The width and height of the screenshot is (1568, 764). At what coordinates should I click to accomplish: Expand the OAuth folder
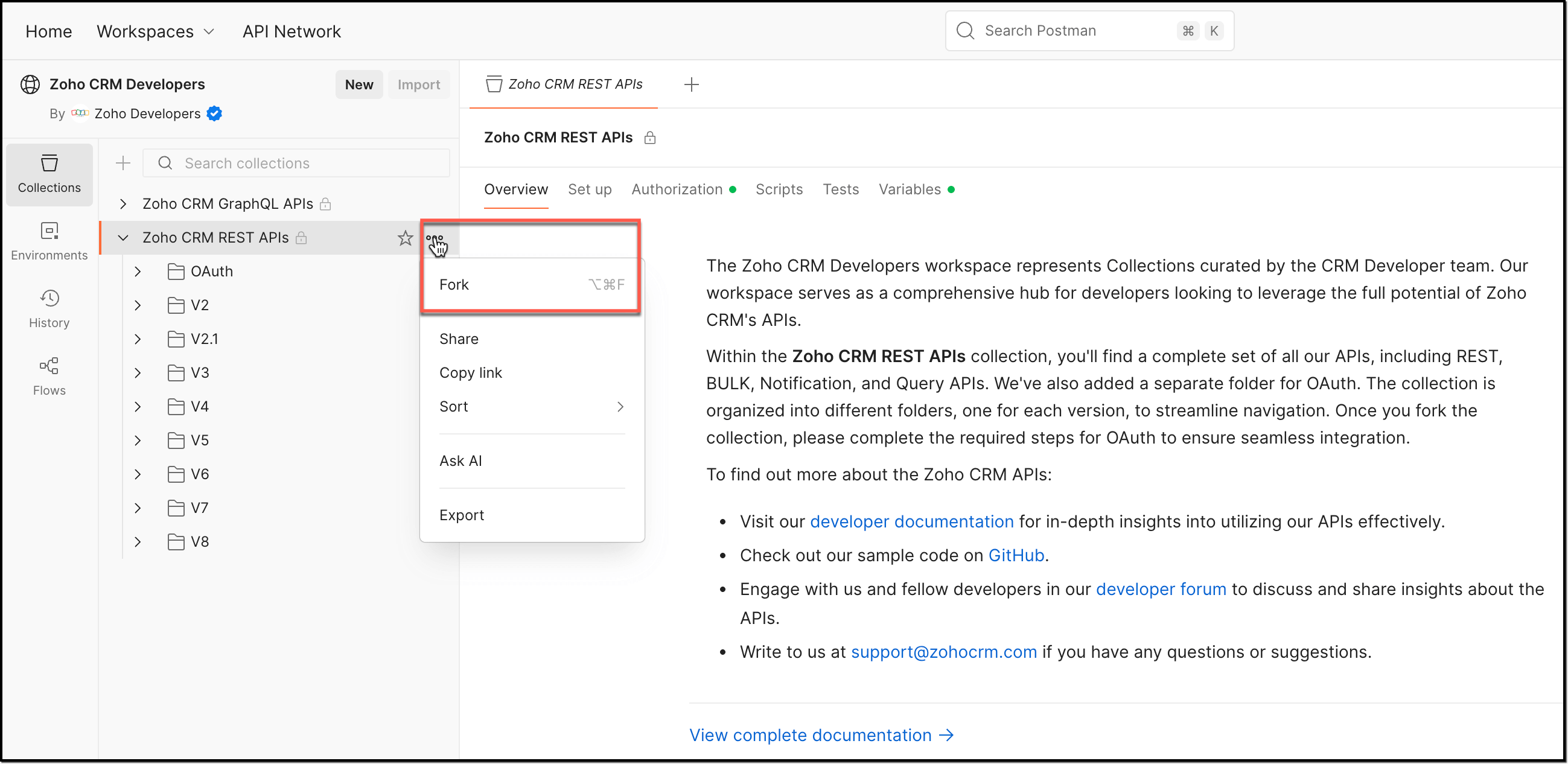[138, 272]
